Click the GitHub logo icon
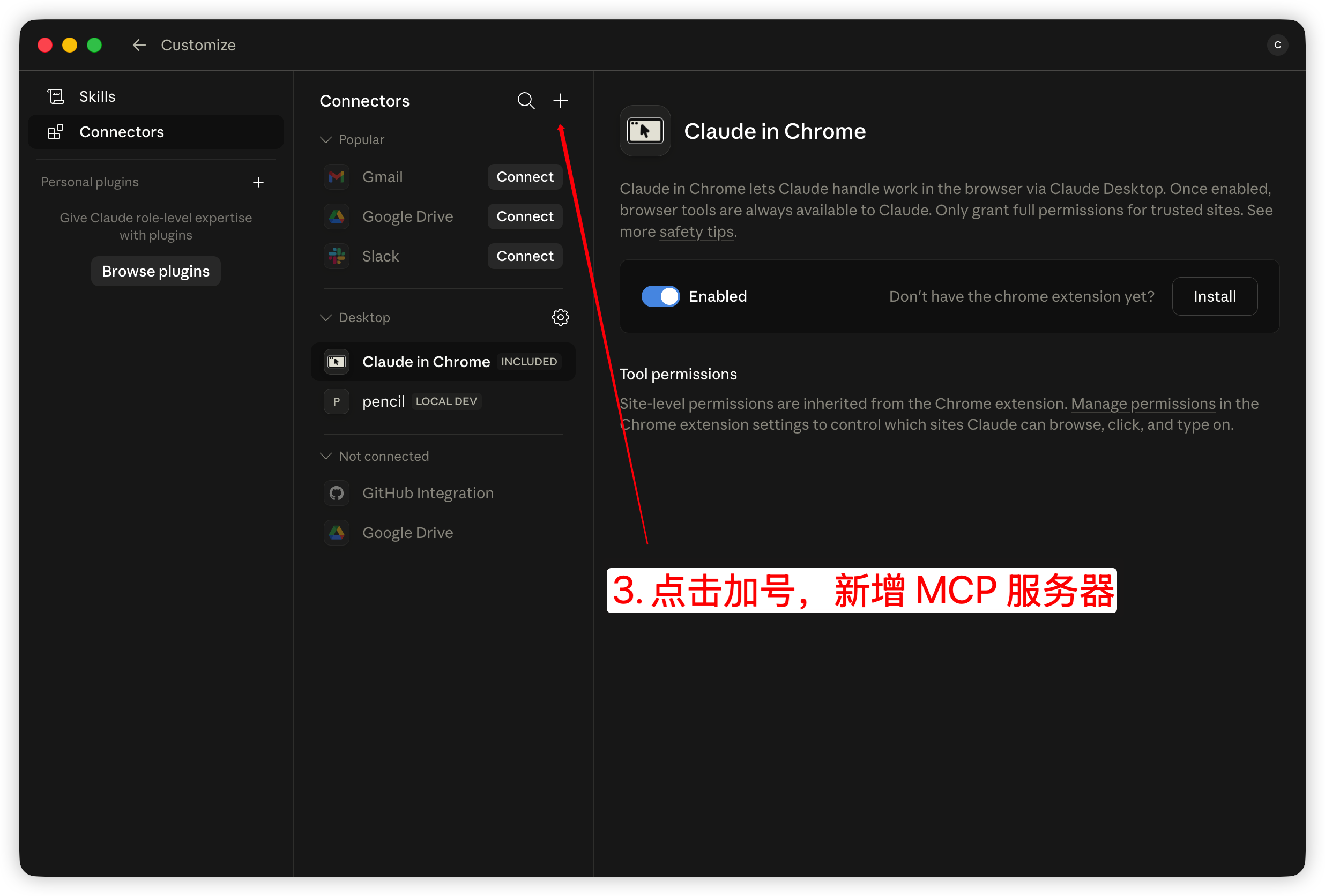 [337, 493]
